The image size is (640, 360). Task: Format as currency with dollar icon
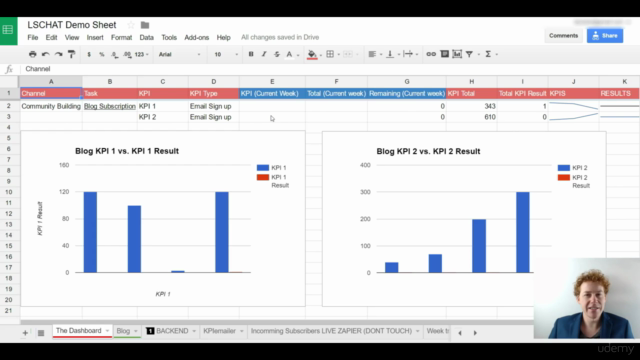pos(89,54)
